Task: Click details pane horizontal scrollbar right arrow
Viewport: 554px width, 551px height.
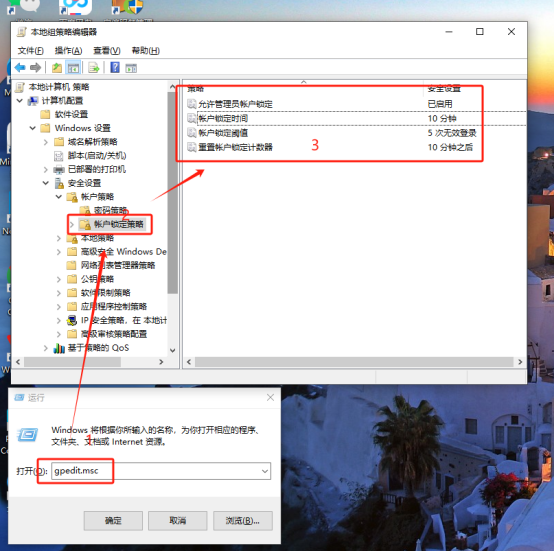Action: pos(520,362)
